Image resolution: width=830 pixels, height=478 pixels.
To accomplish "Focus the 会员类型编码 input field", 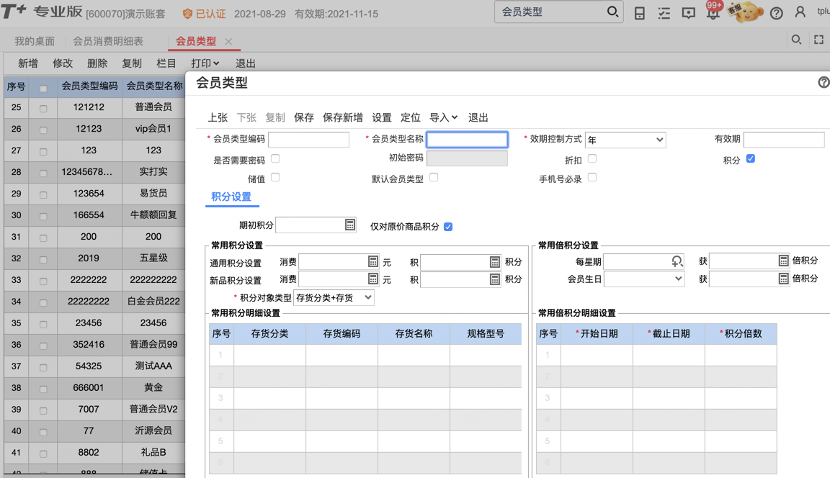I will click(x=309, y=140).
